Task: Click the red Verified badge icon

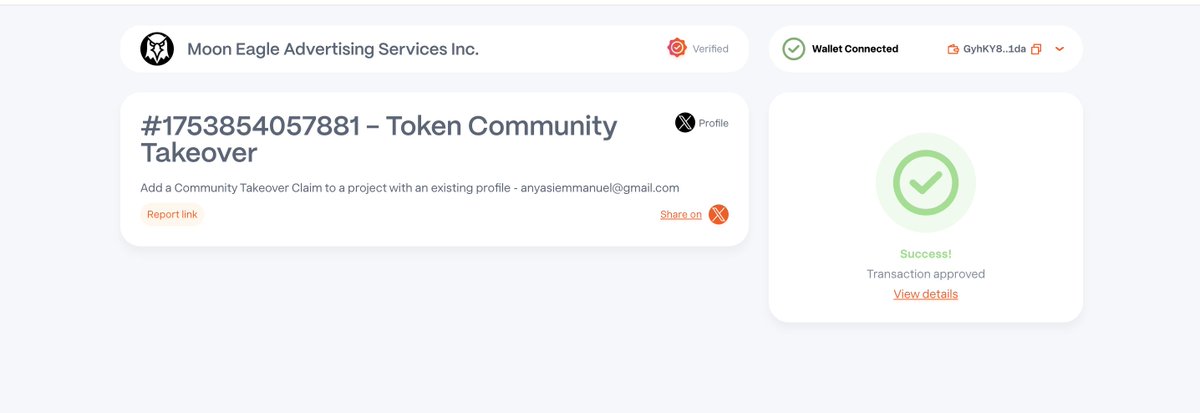Action: point(677,48)
